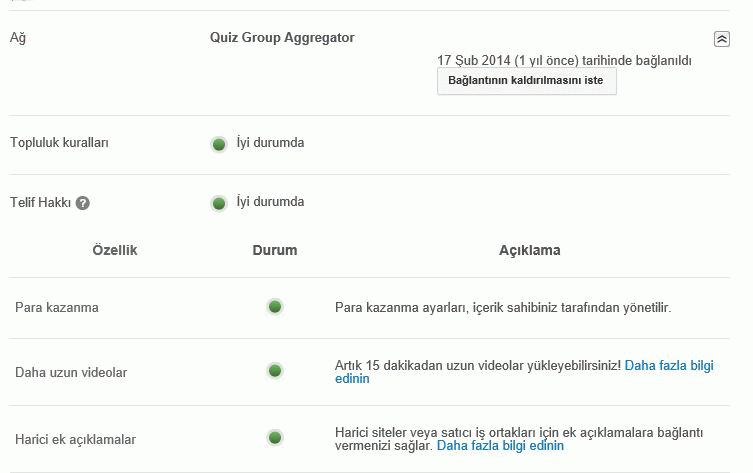Select the Quiz Group Aggregator network name
Viewport: 753px width, 473px height.
point(282,38)
